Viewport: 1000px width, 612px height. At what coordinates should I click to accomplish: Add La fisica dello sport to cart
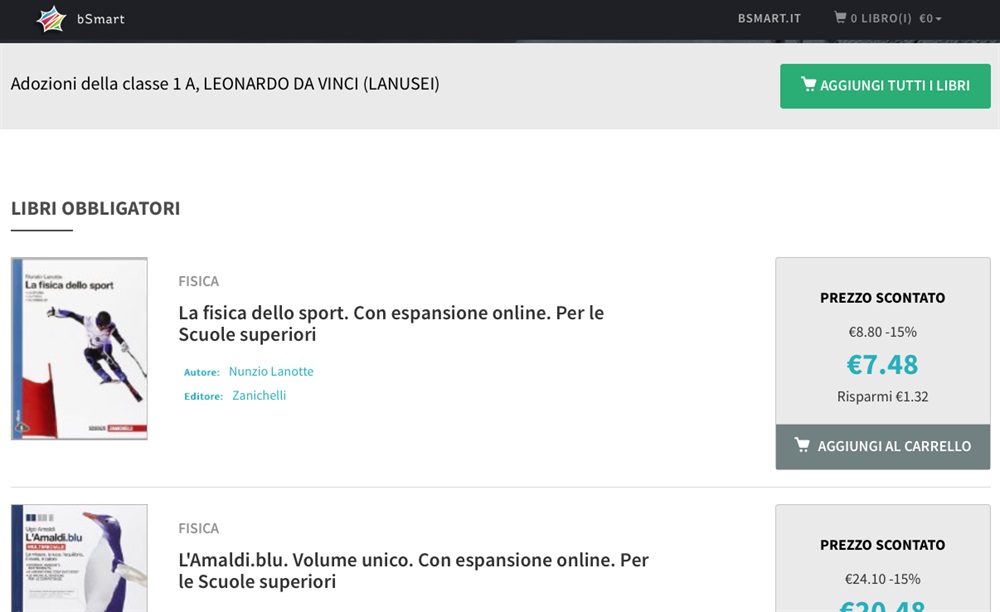pyautogui.click(x=883, y=446)
